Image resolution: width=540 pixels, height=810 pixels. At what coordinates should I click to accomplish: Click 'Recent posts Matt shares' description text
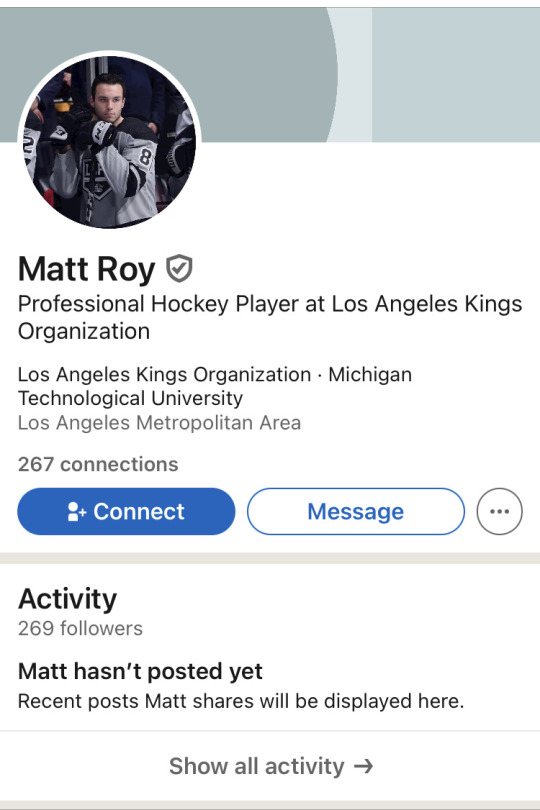(241, 702)
